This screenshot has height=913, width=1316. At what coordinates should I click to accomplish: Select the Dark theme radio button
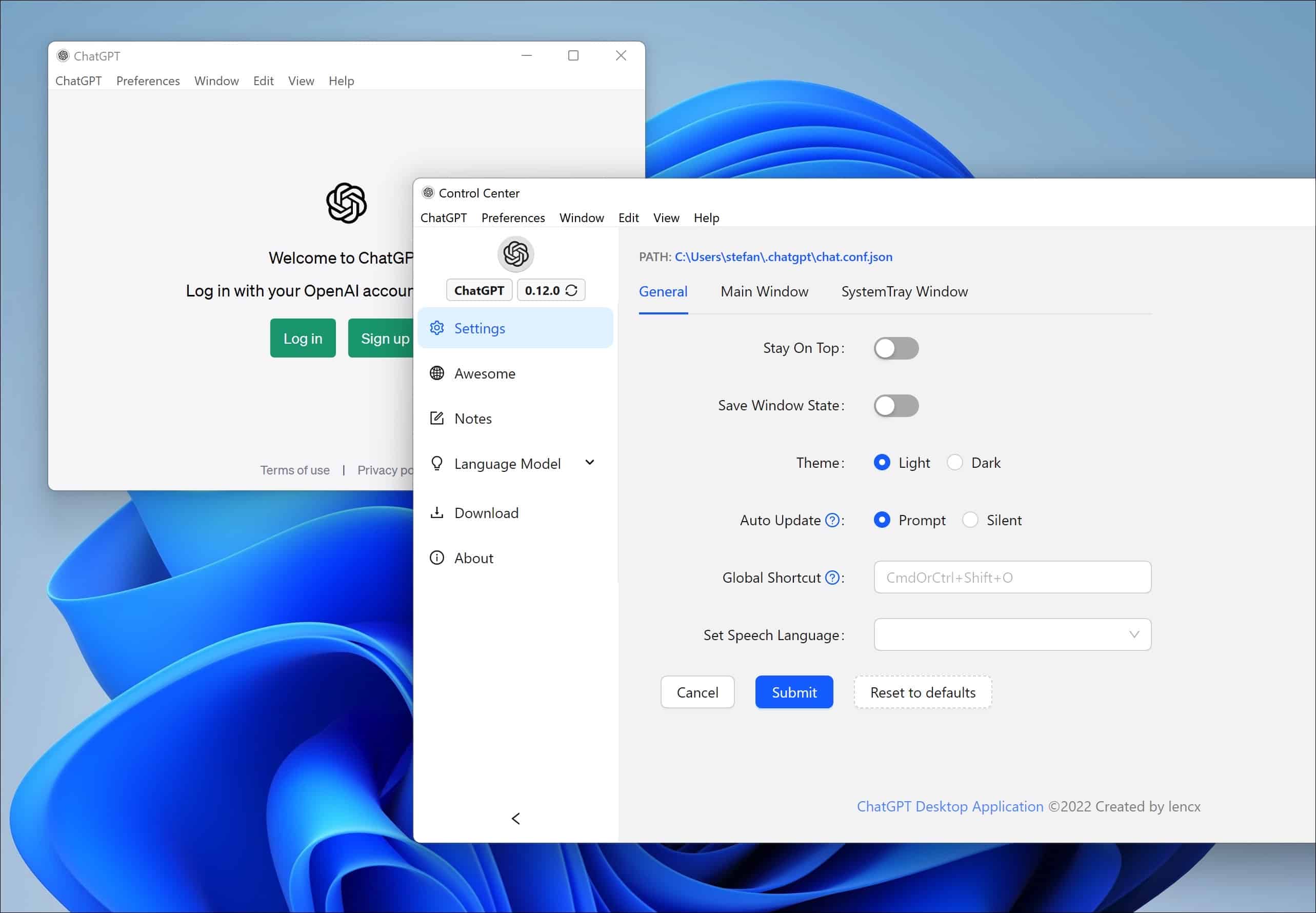(x=955, y=462)
